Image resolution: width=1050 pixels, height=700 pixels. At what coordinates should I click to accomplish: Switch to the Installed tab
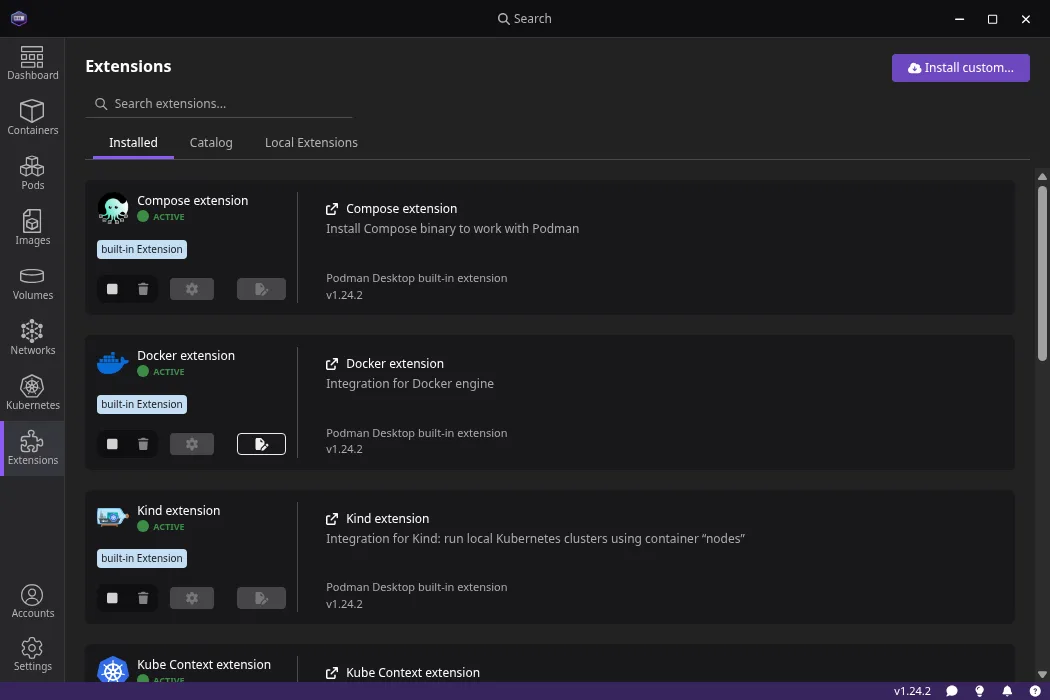pos(133,143)
